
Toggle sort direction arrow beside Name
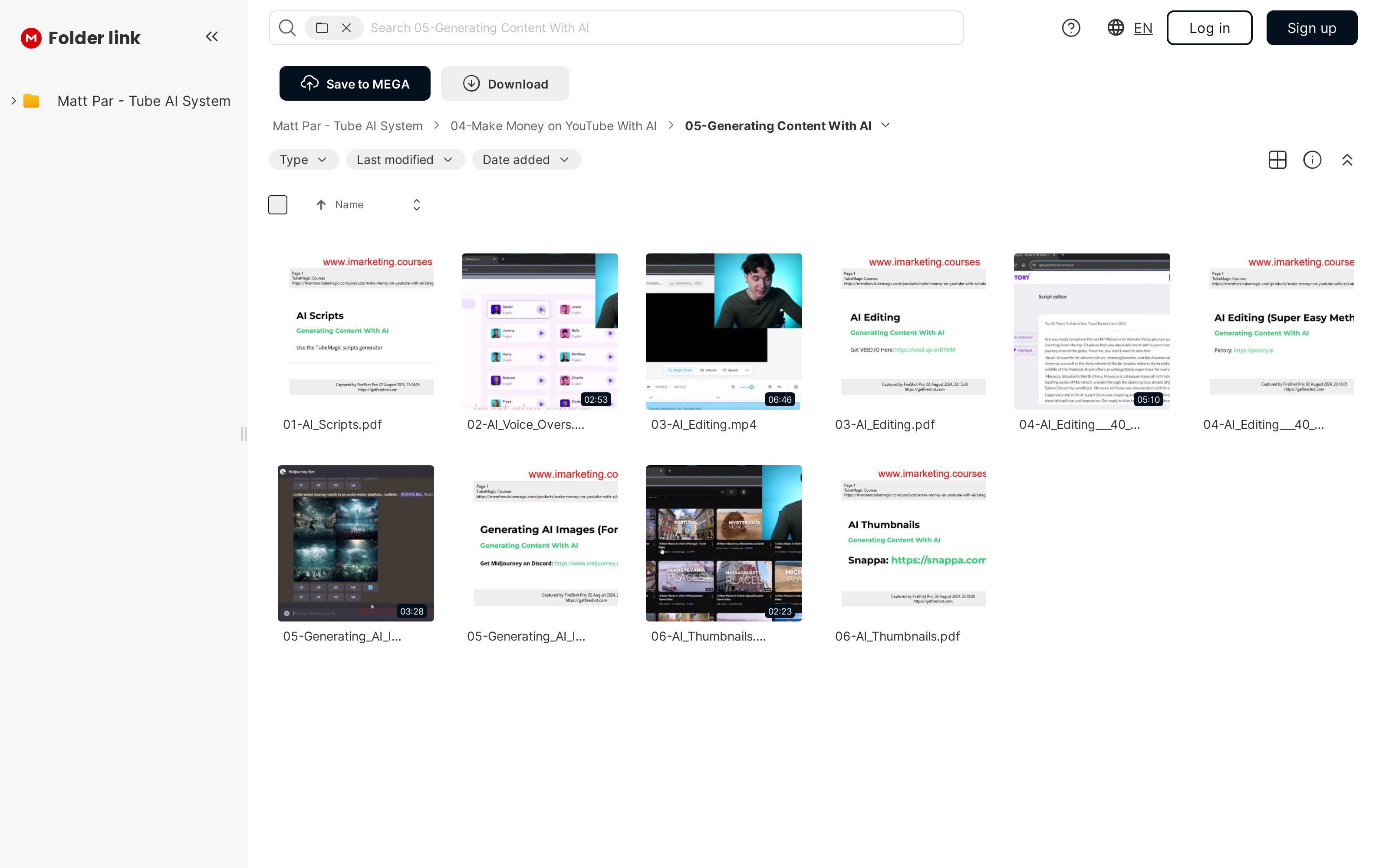tap(321, 205)
